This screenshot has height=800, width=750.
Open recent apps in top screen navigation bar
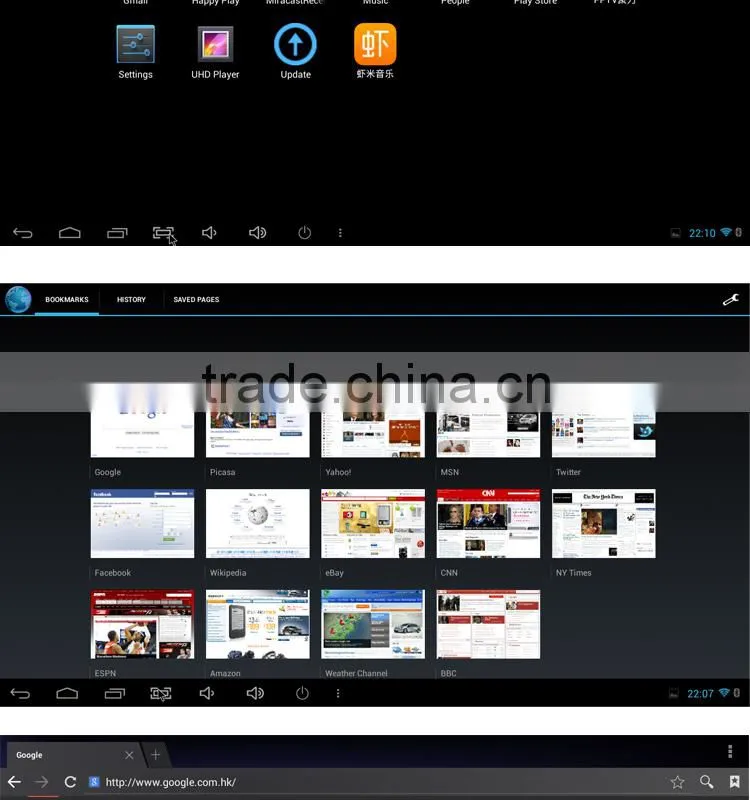[x=117, y=233]
